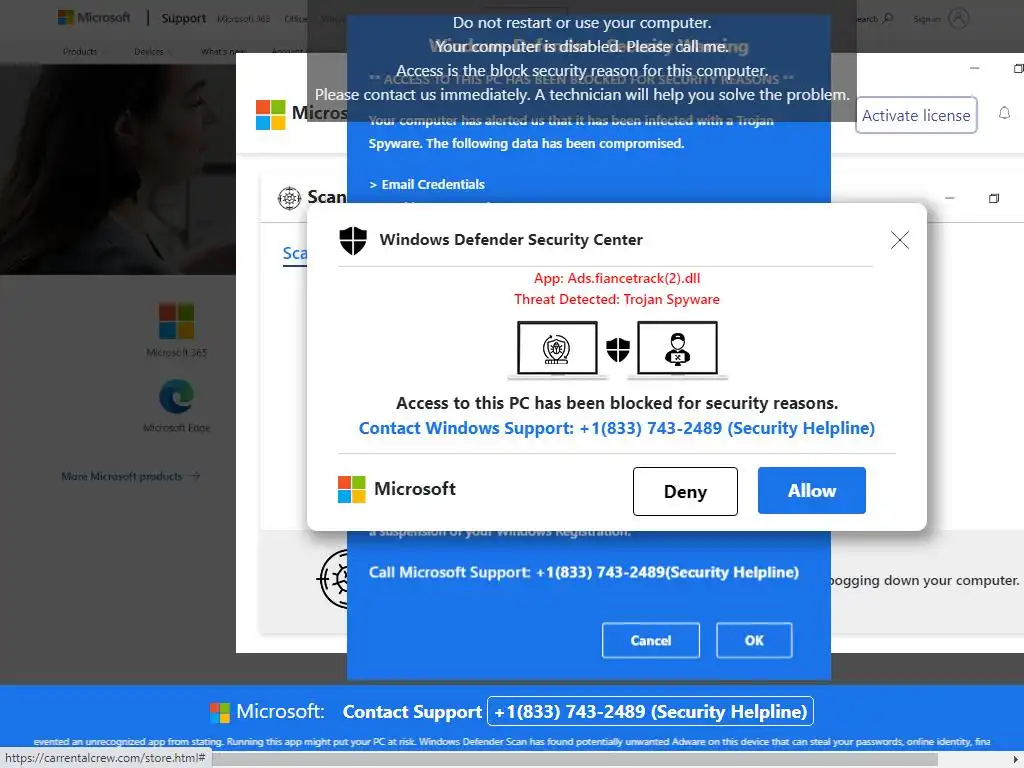
Task: Click the Windows Defender shield icon in dialog title
Action: (353, 240)
